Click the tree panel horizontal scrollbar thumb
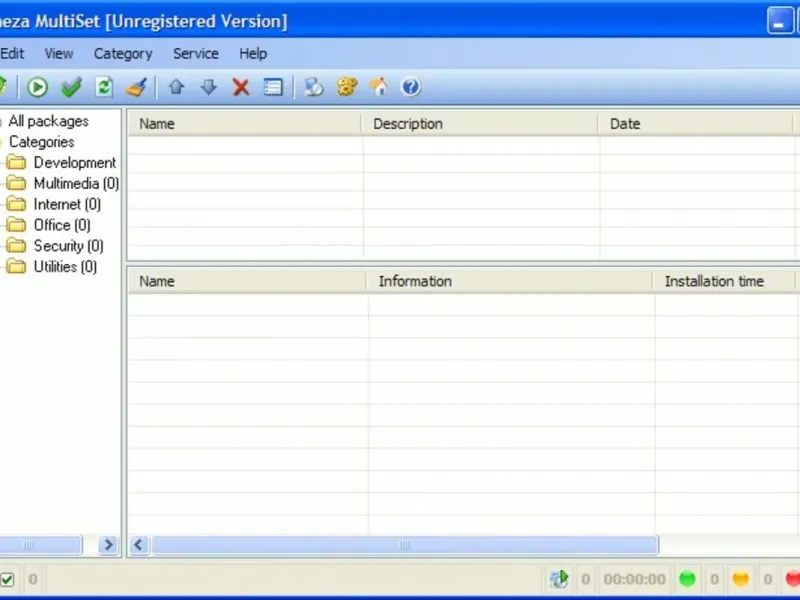 tap(40, 545)
